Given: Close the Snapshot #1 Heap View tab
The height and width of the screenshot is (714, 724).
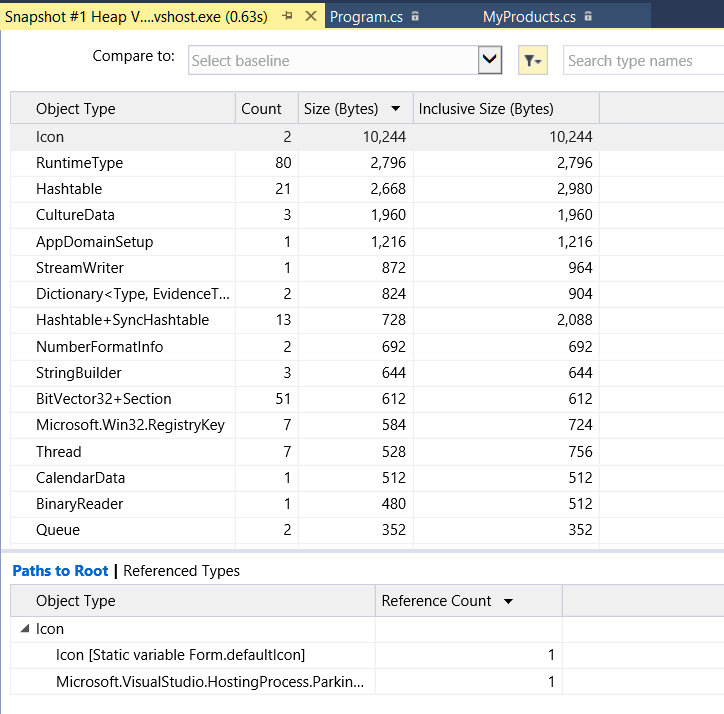Looking at the screenshot, I should coord(311,16).
